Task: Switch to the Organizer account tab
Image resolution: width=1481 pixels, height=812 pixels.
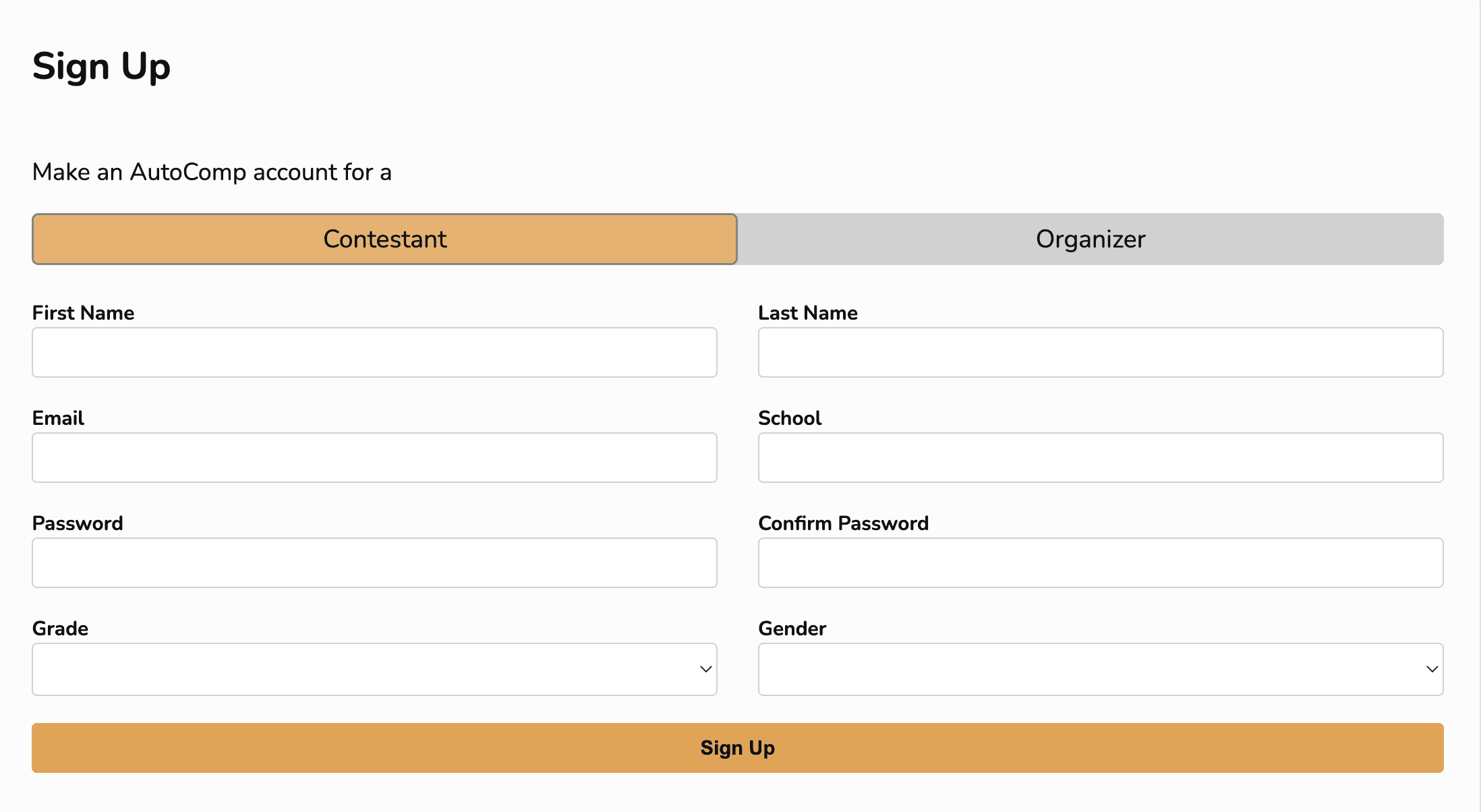Action: (x=1090, y=239)
